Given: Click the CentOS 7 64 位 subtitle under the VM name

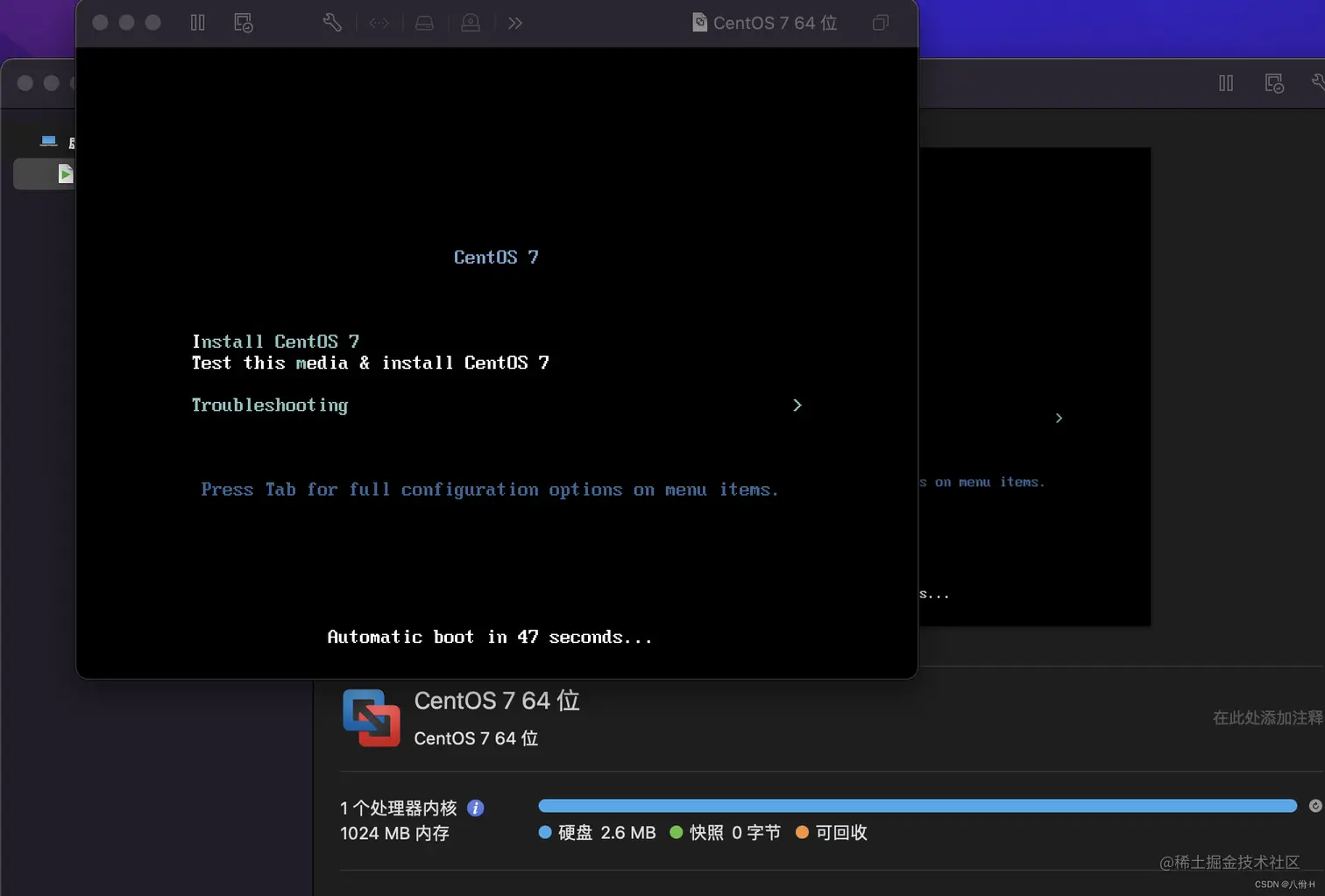Looking at the screenshot, I should (476, 738).
